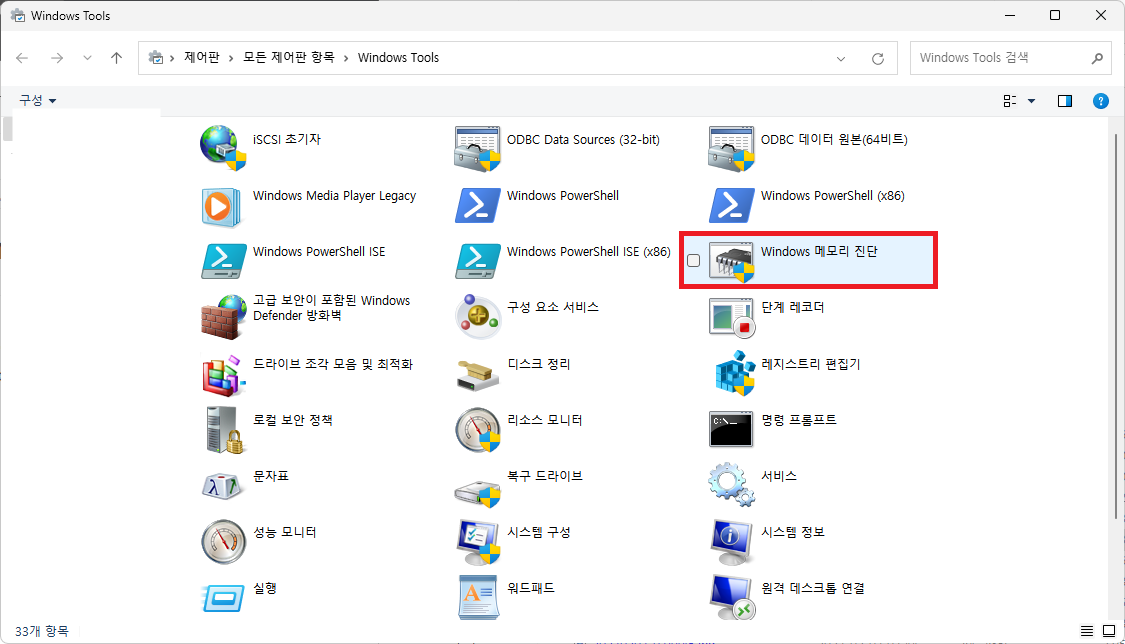The image size is (1125, 644).
Task: Click Windows PowerShell ISE (x86) icon
Action: pos(477,262)
